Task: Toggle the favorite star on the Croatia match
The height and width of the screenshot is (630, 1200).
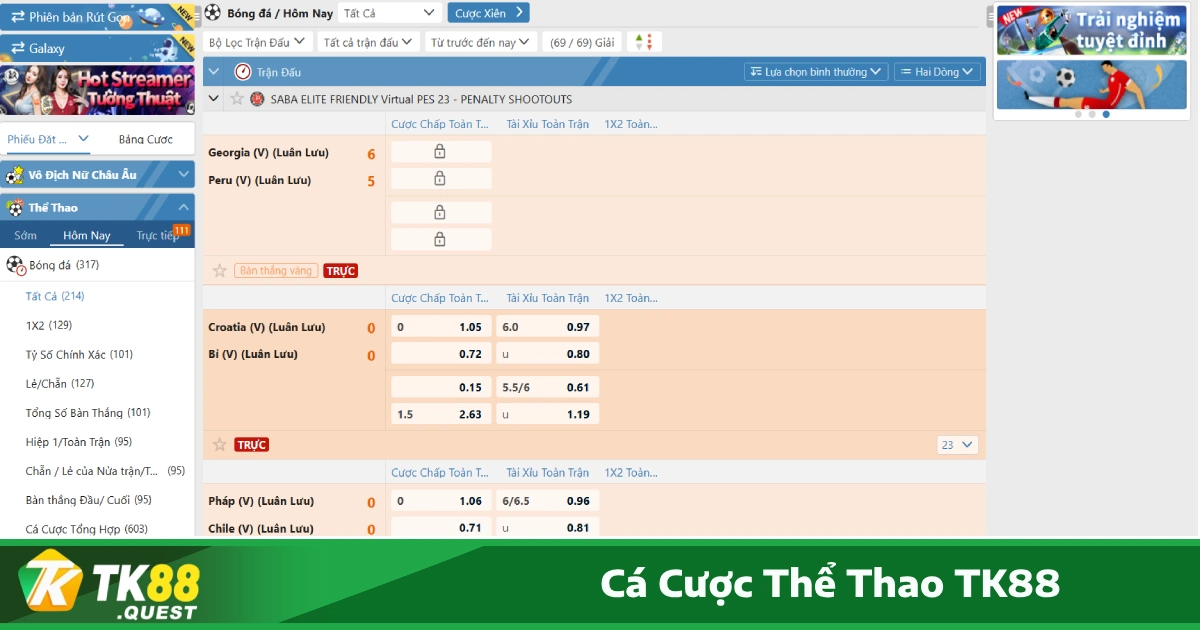Action: 219,270
